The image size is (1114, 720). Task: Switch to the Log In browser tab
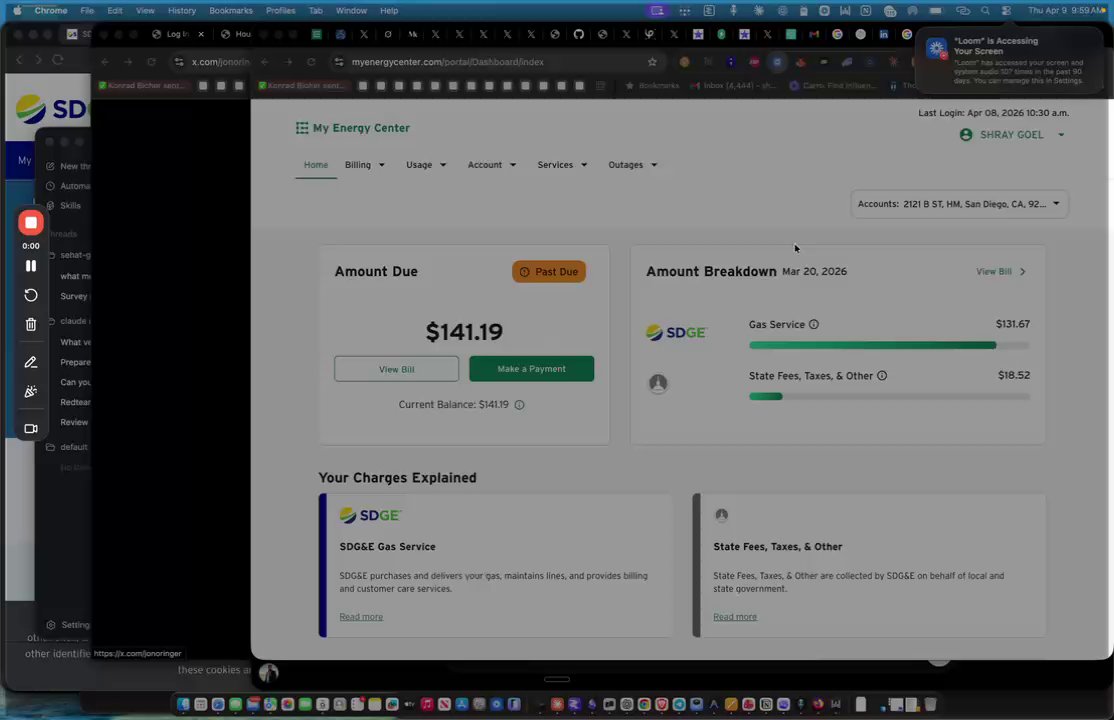(171, 34)
